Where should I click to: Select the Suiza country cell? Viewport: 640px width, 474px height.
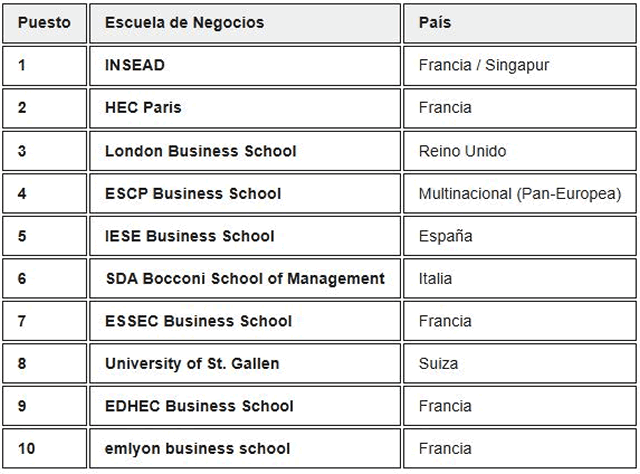(x=439, y=363)
